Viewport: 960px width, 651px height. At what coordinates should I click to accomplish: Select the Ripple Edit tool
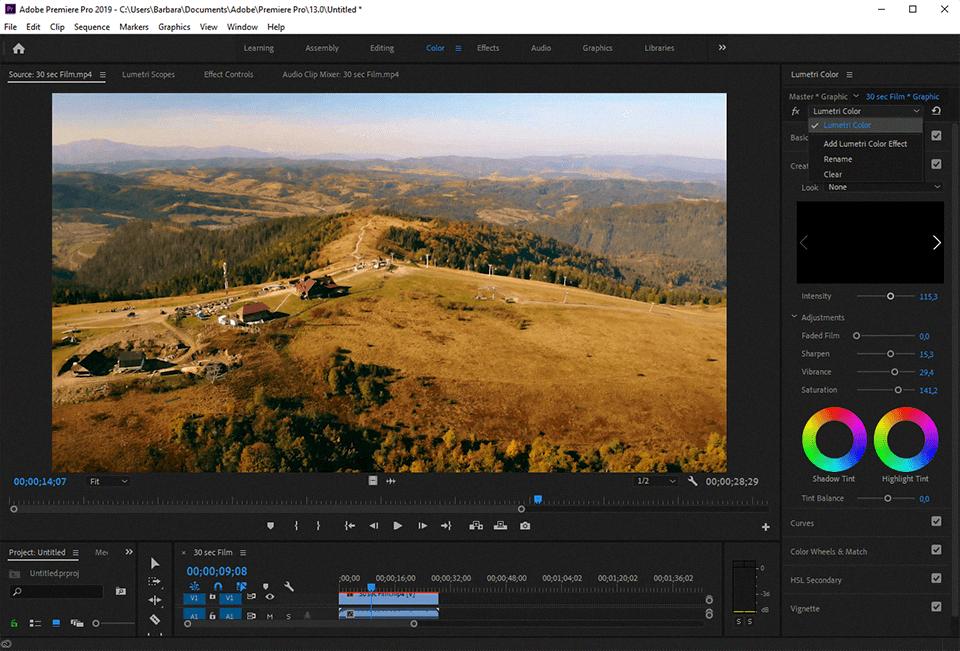[155, 600]
